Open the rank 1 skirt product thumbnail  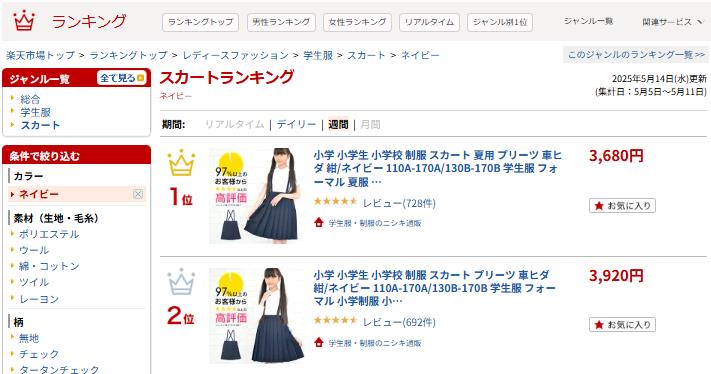tap(257, 196)
